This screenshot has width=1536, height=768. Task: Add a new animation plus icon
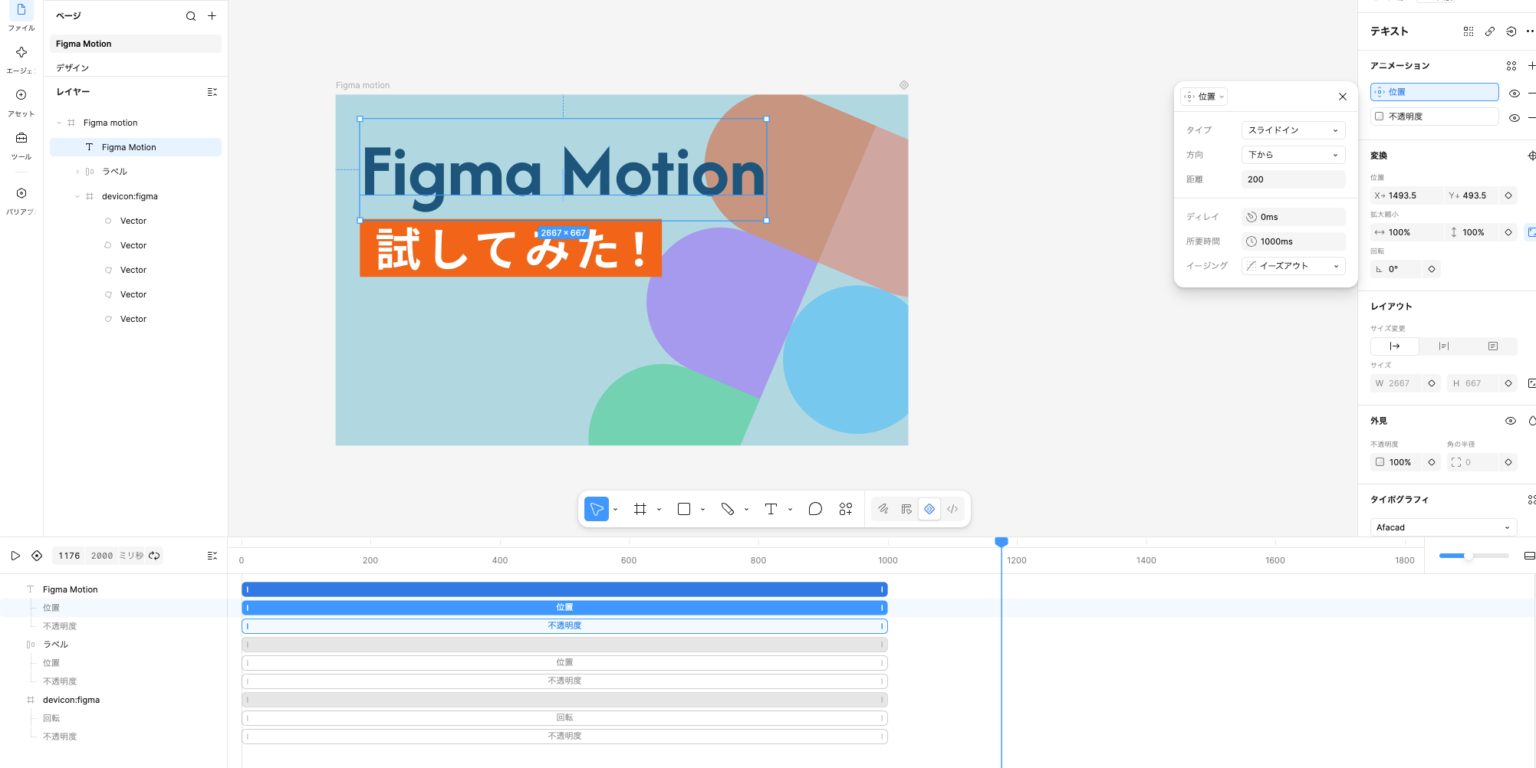tap(1532, 66)
